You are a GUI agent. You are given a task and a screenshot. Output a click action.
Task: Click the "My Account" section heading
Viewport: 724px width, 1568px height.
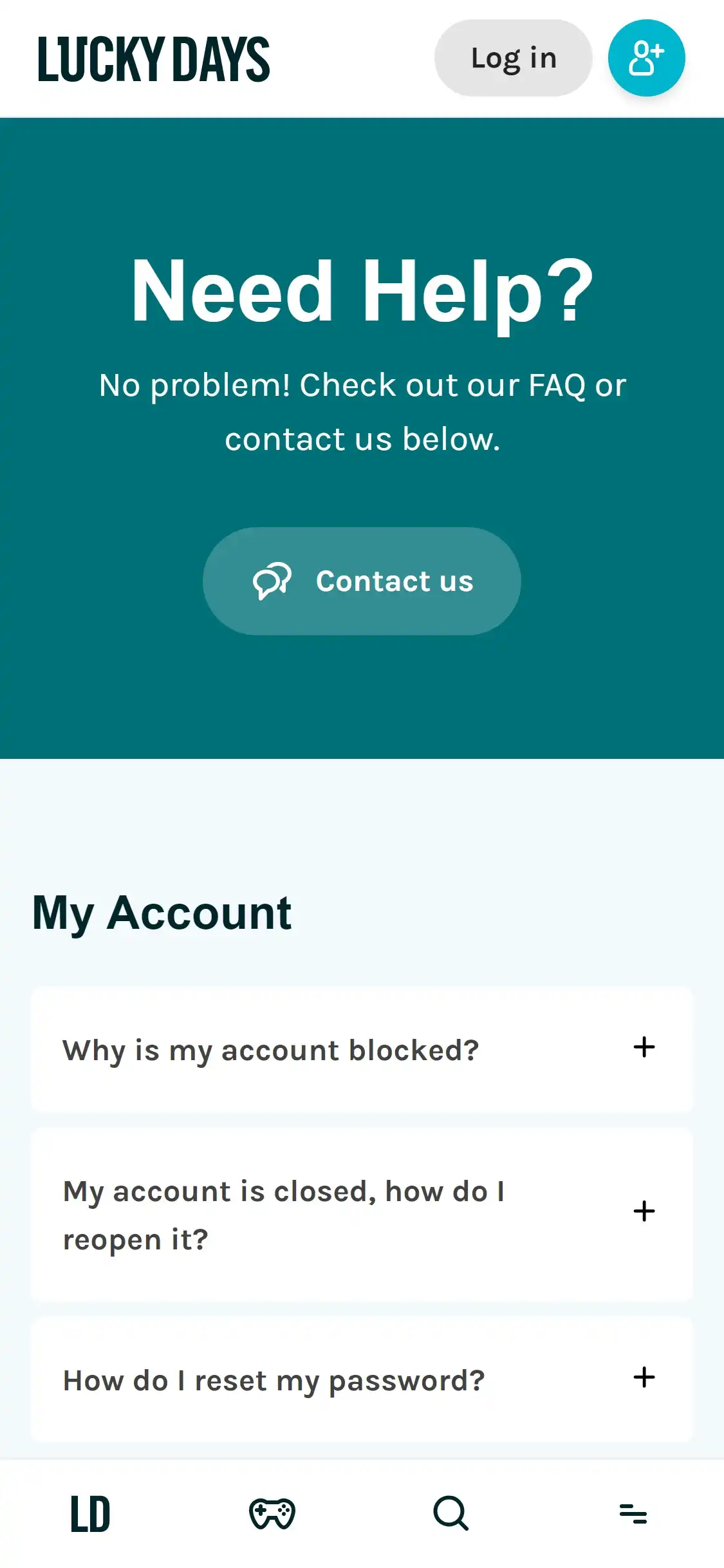point(162,913)
